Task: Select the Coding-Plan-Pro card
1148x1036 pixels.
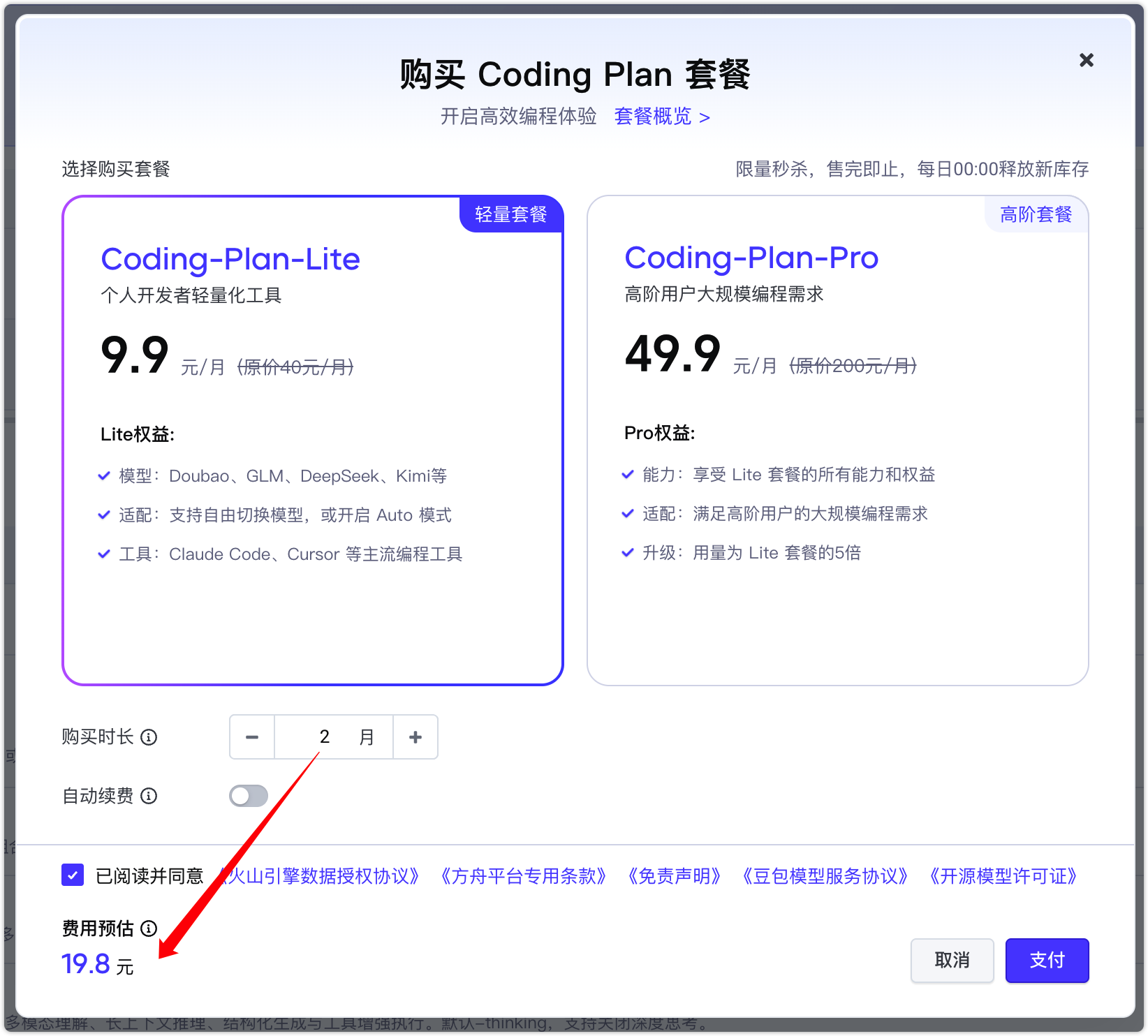Action: [x=838, y=441]
